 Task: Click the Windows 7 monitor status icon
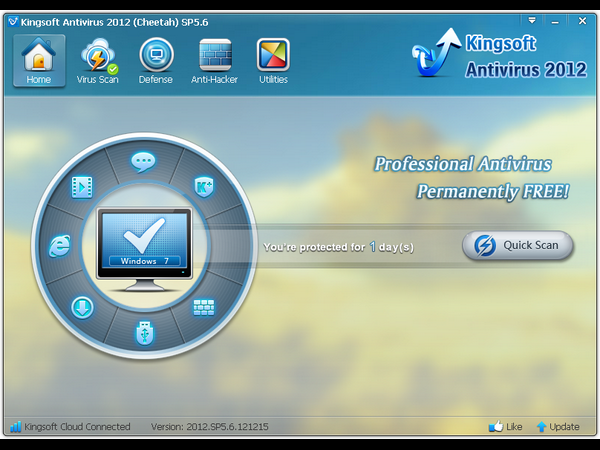click(x=144, y=249)
